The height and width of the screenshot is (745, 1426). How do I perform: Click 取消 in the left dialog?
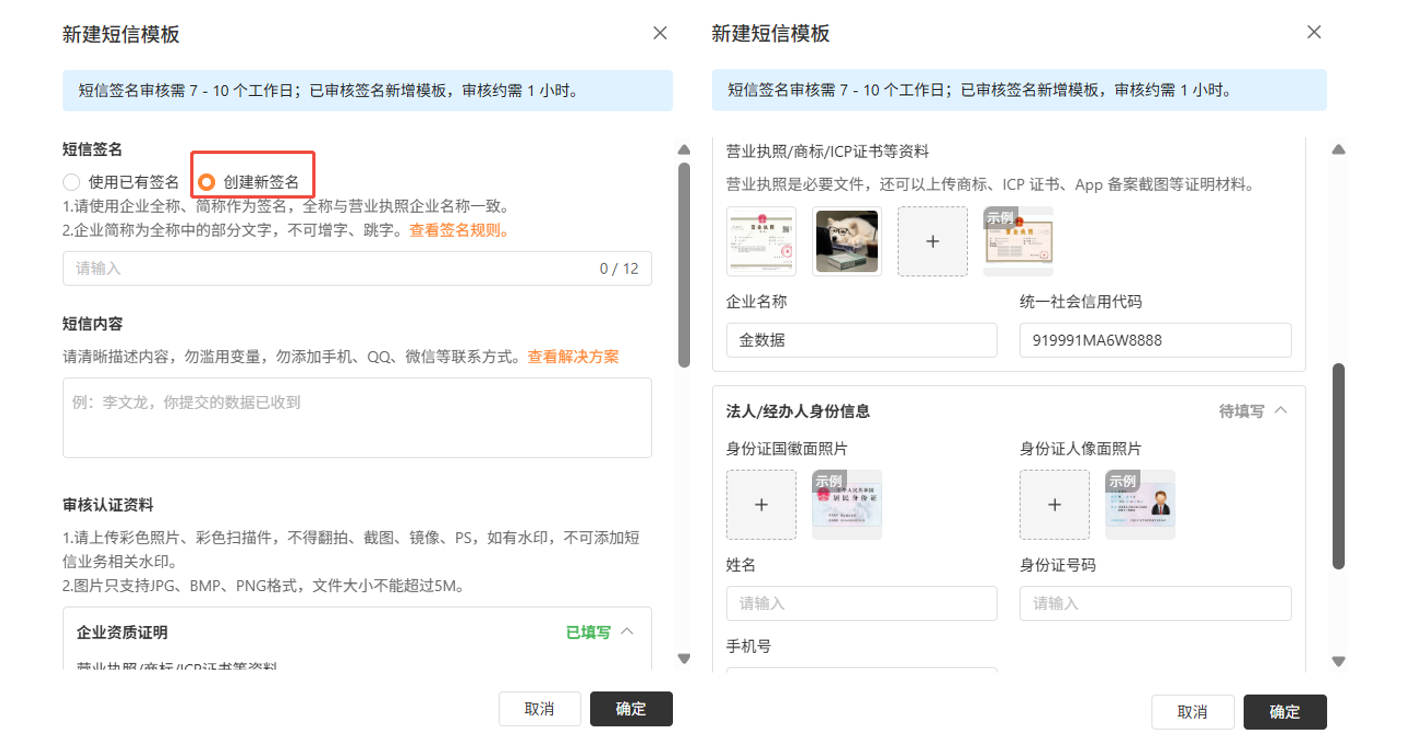tap(539, 709)
